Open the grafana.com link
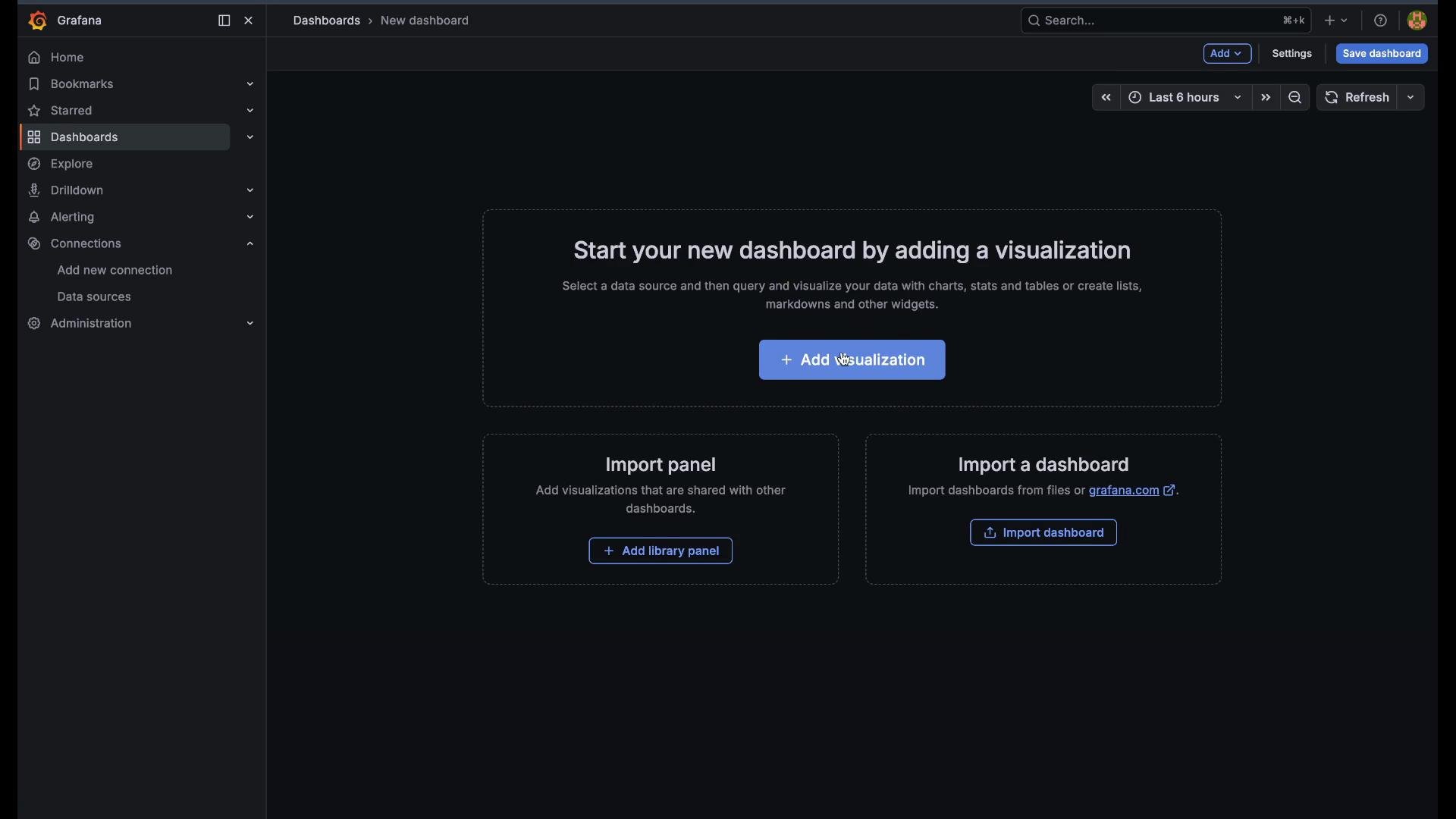This screenshot has height=819, width=1456. coord(1131,491)
